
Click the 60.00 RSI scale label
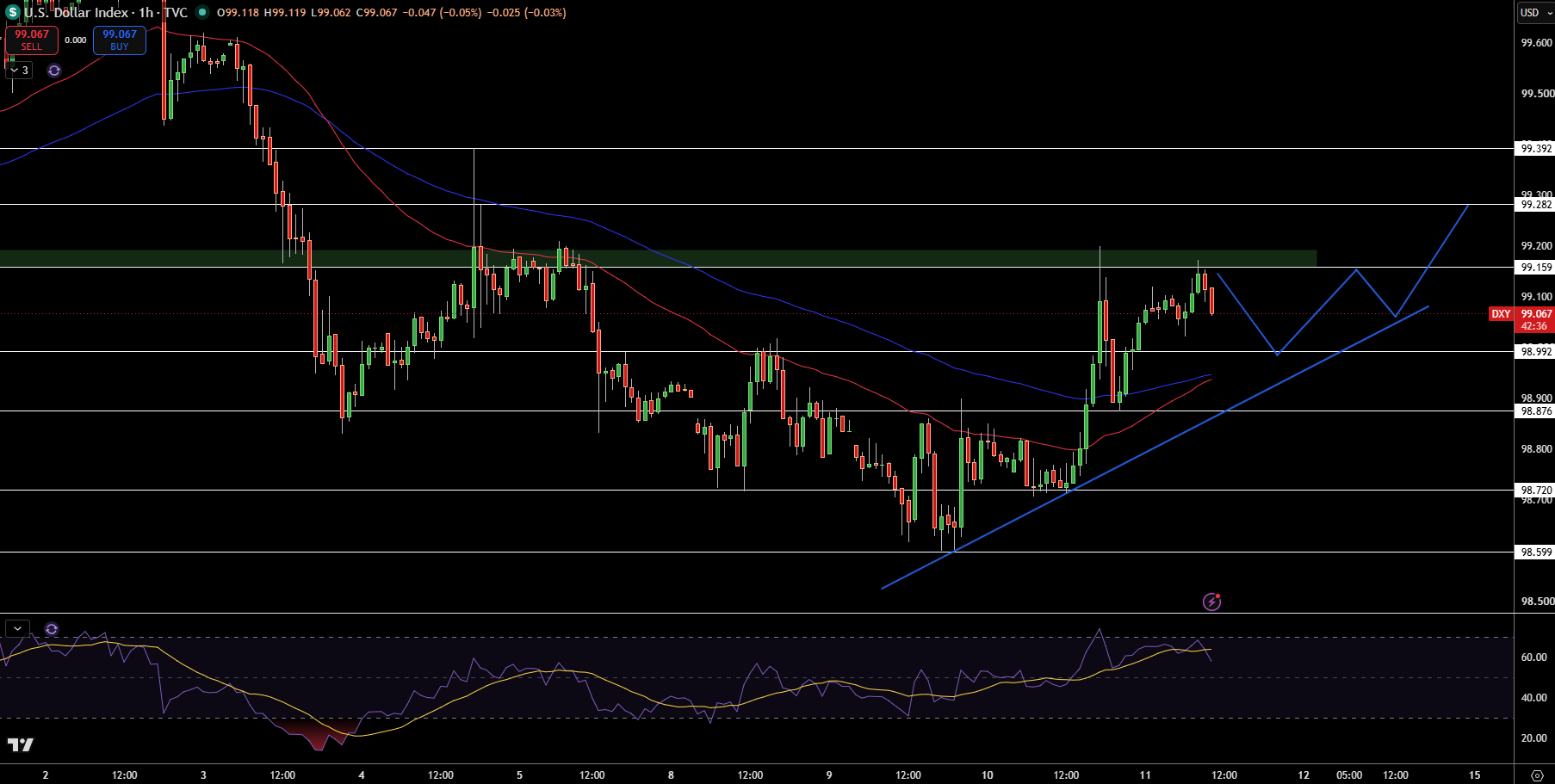tap(1533, 657)
